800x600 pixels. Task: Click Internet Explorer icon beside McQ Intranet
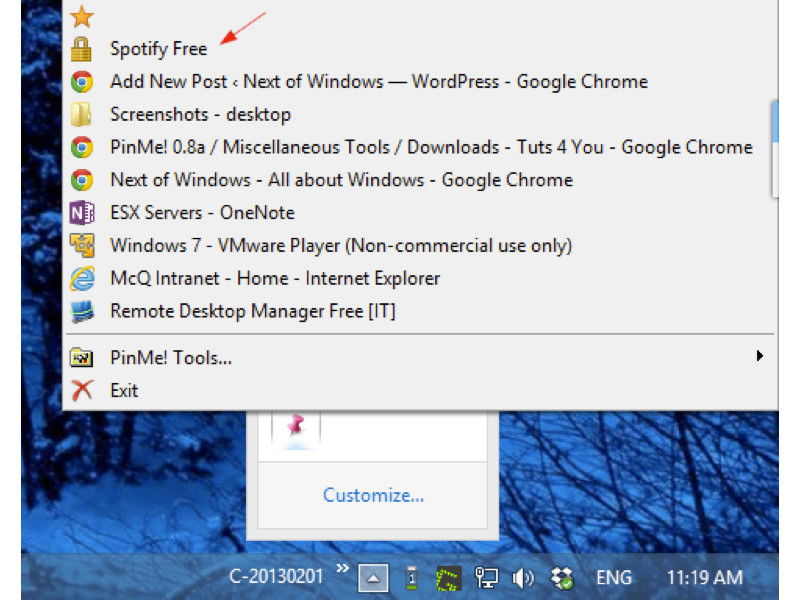tap(82, 279)
